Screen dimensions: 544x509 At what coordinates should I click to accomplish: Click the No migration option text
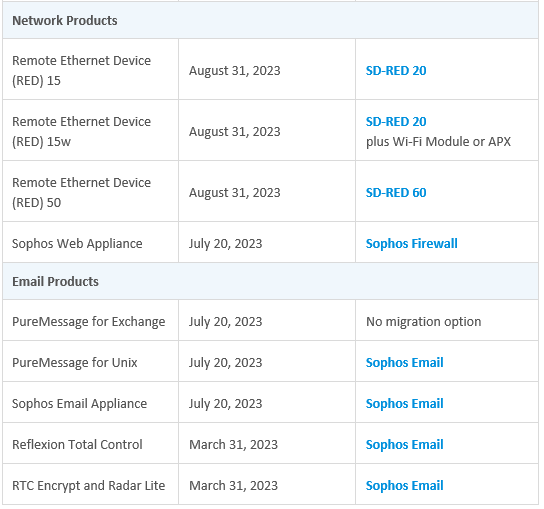click(x=424, y=322)
